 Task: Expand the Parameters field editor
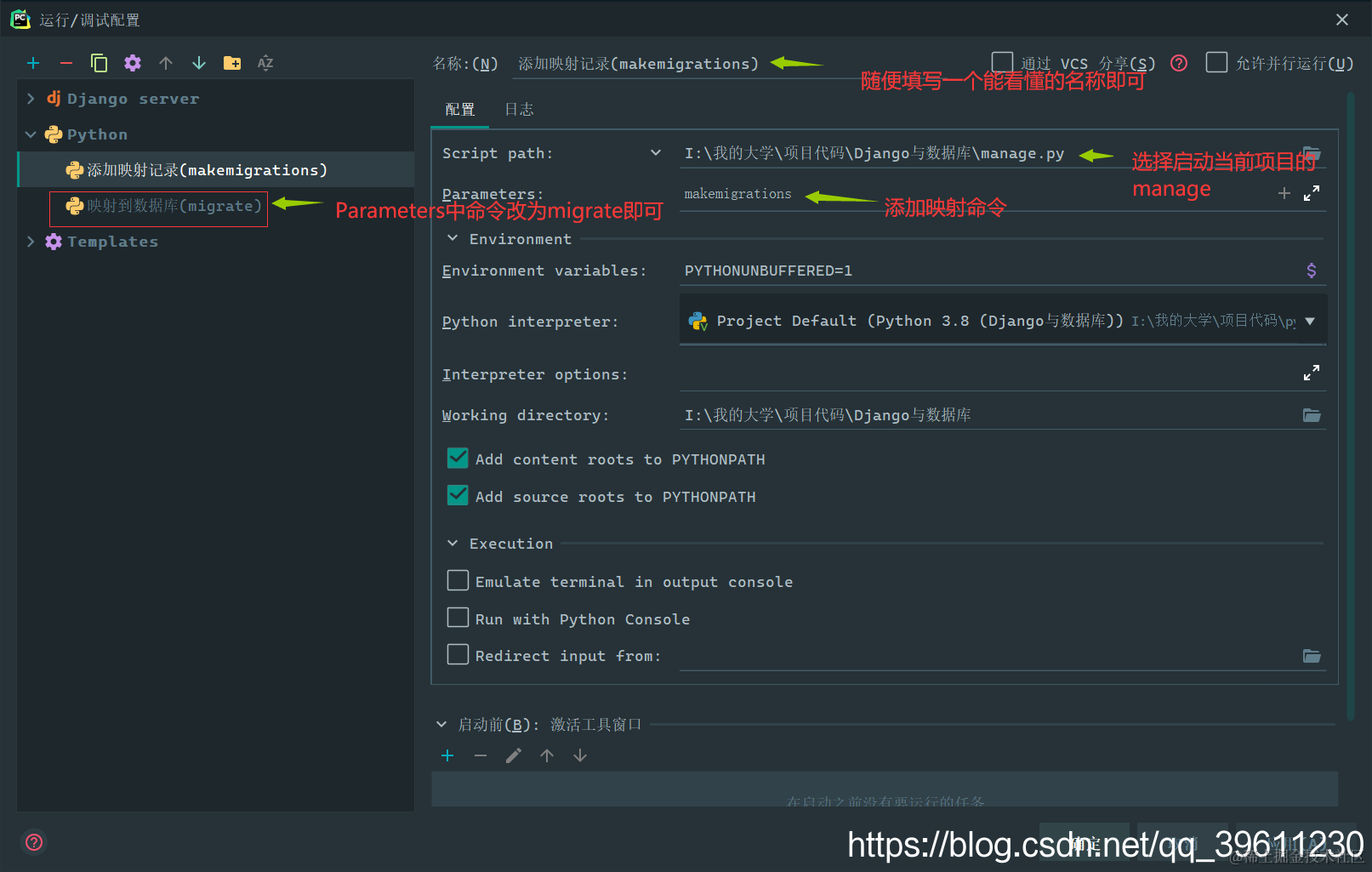(1312, 193)
